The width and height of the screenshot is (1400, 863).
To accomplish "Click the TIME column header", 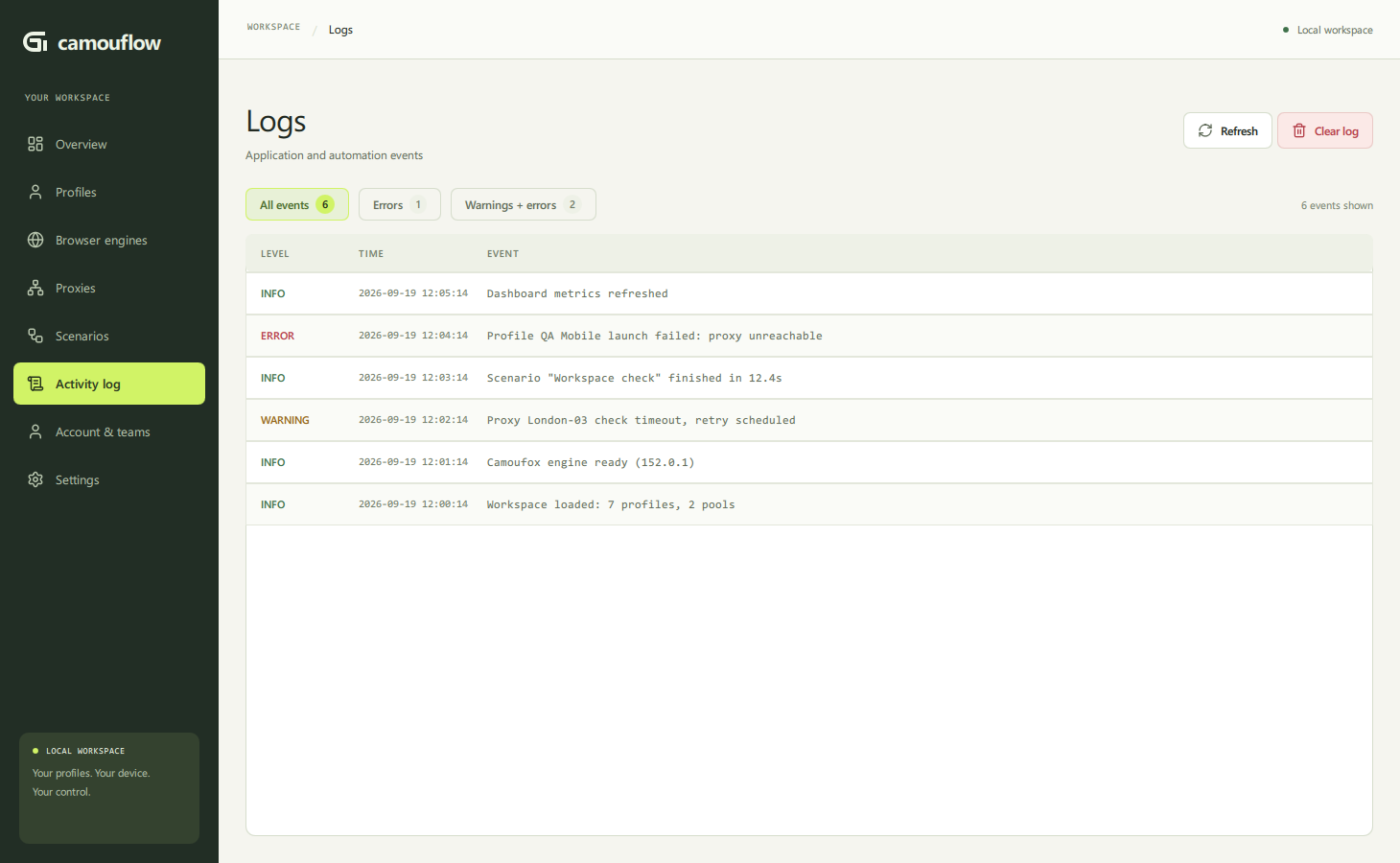I will (371, 254).
